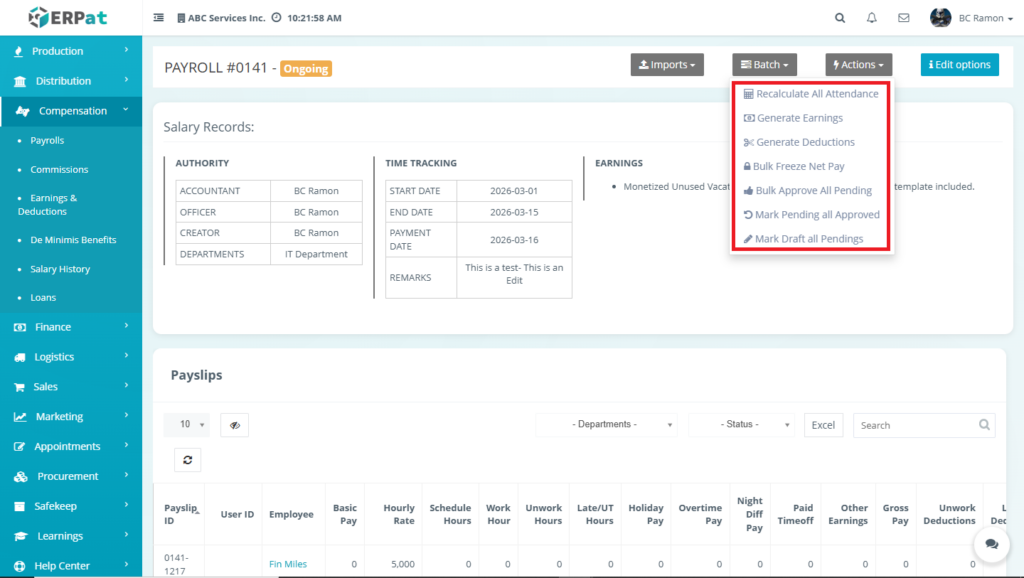Viewport: 1024px width, 578px height.
Task: Open the page size dropdown showing 10
Action: point(187,425)
